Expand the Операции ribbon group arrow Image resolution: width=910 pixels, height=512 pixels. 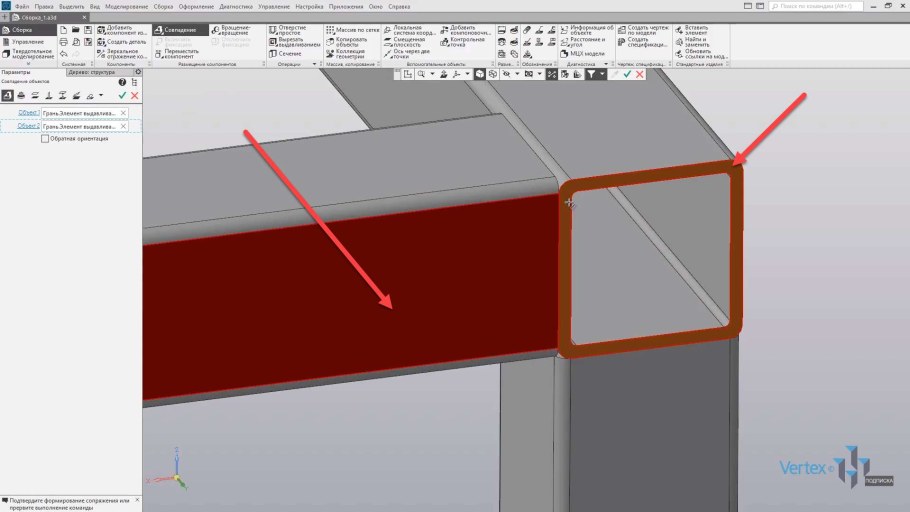pos(314,64)
